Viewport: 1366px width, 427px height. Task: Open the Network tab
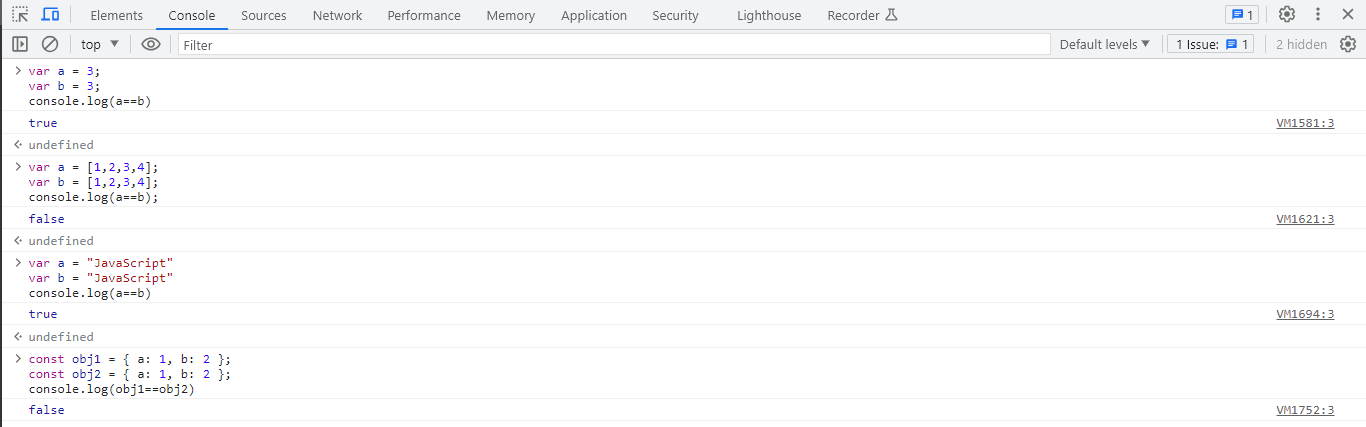point(337,15)
